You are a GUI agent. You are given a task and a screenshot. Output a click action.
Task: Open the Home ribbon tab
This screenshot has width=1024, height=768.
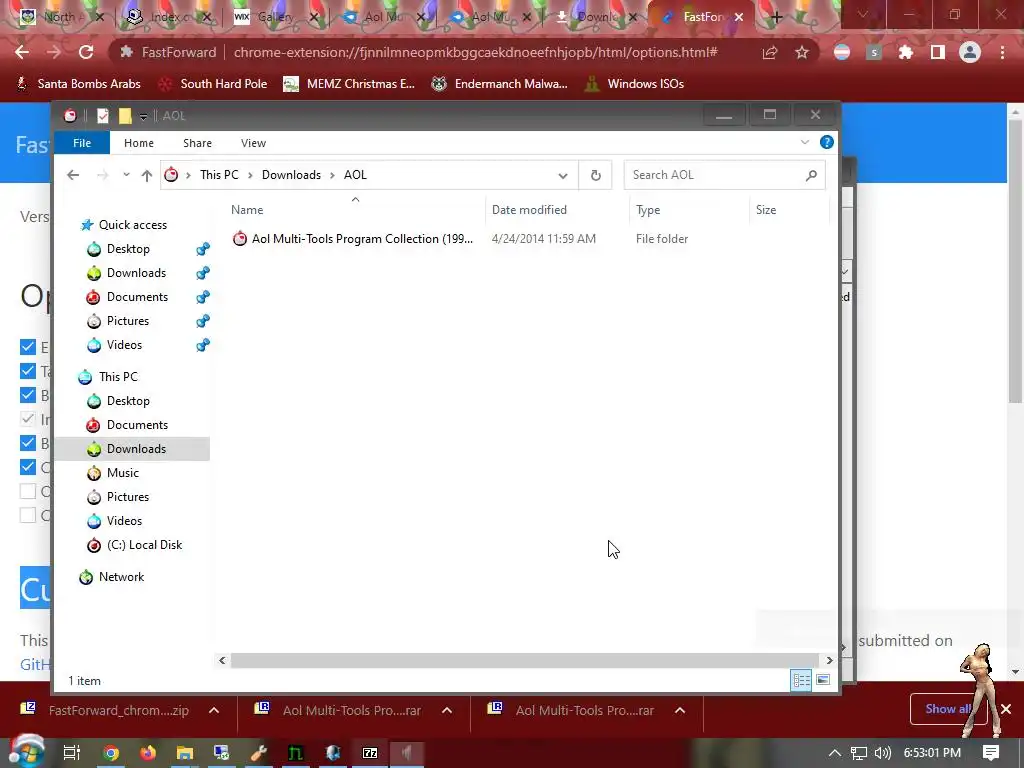click(139, 143)
